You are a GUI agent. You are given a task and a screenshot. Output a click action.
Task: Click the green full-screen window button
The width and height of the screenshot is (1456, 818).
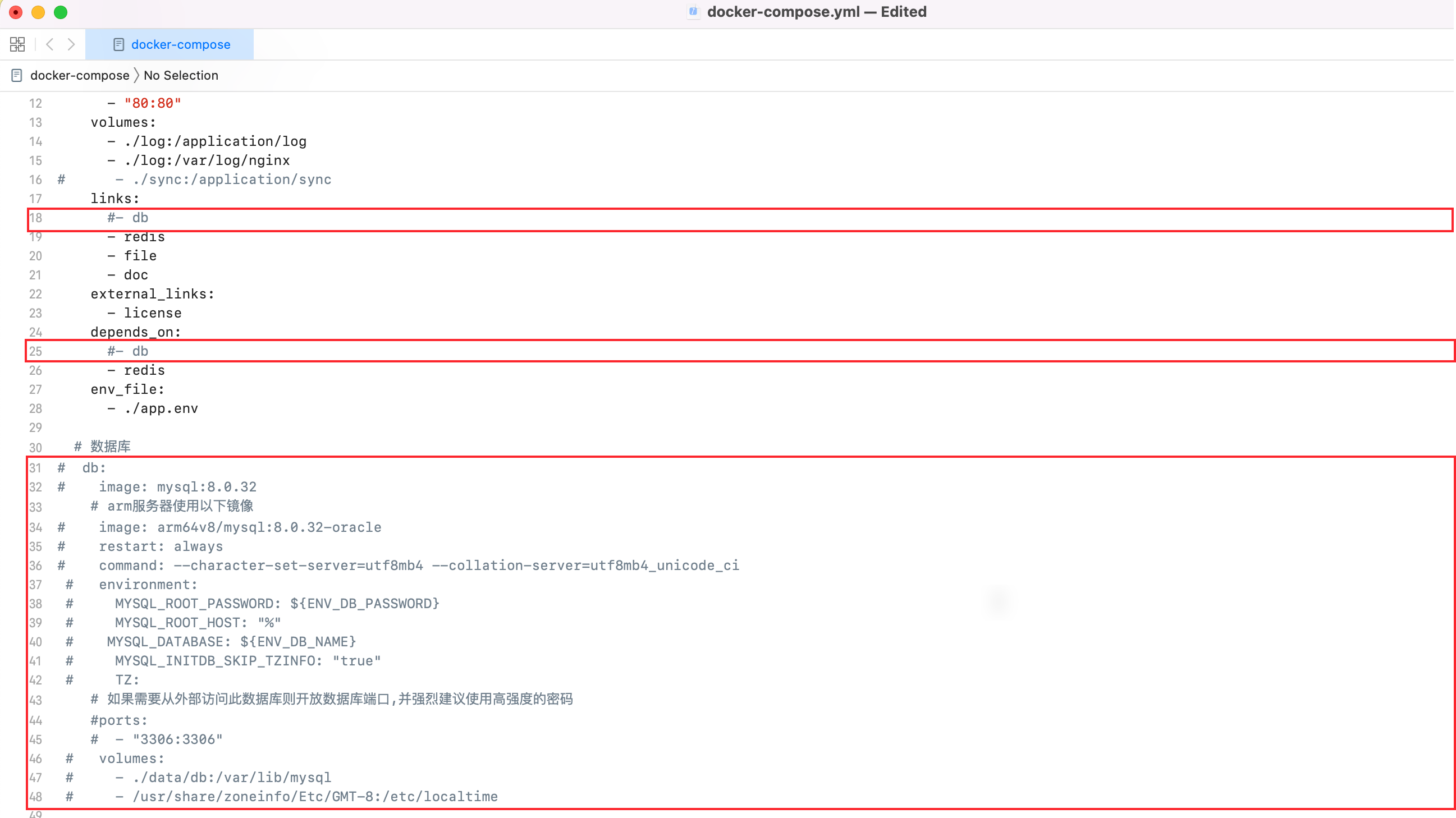[x=61, y=12]
